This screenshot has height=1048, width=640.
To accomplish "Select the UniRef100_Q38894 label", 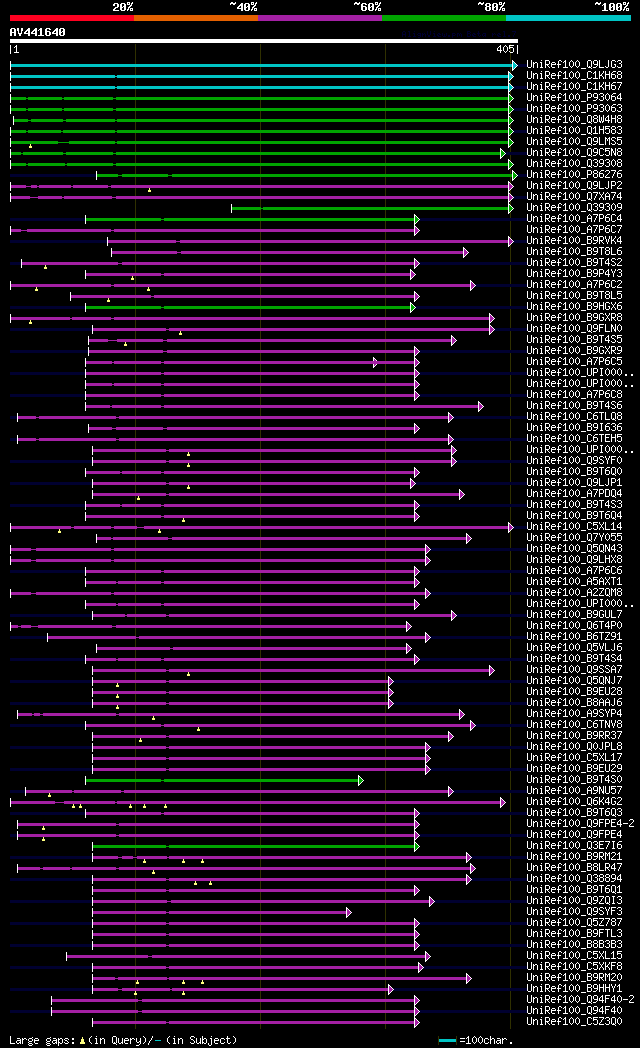I will point(574,880).
